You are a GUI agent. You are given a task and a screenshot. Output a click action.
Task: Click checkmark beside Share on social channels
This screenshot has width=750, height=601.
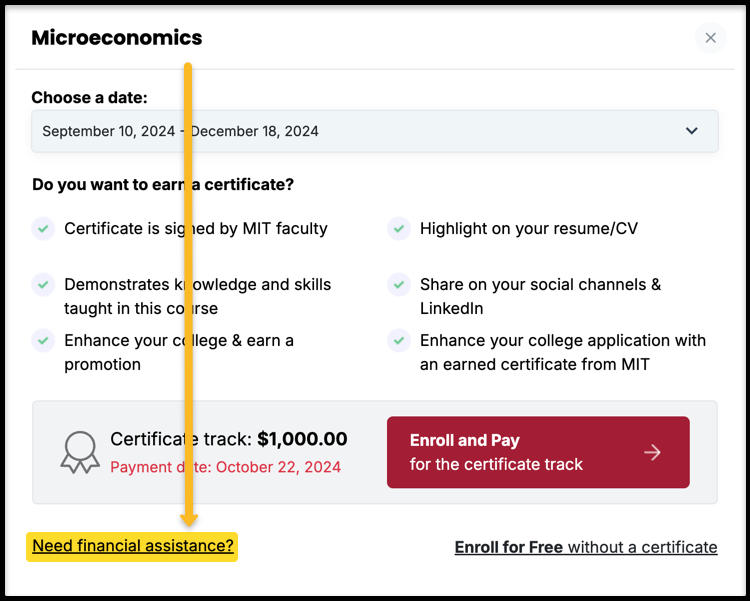click(x=398, y=285)
